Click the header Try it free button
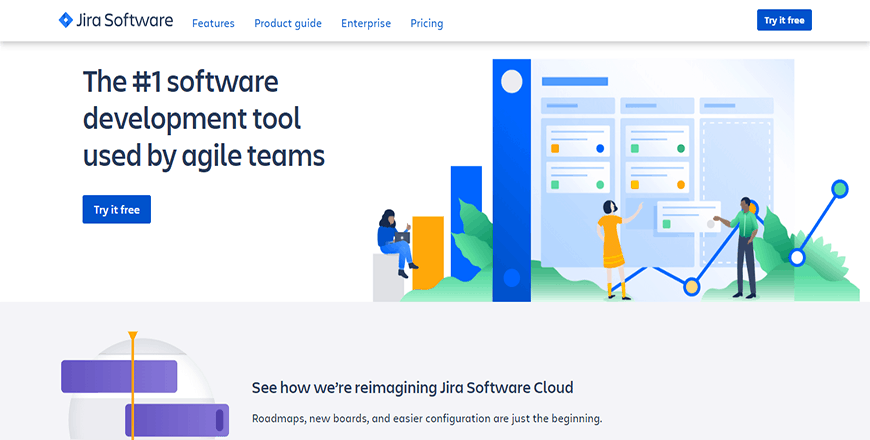This screenshot has height=440, width=870. (784, 20)
